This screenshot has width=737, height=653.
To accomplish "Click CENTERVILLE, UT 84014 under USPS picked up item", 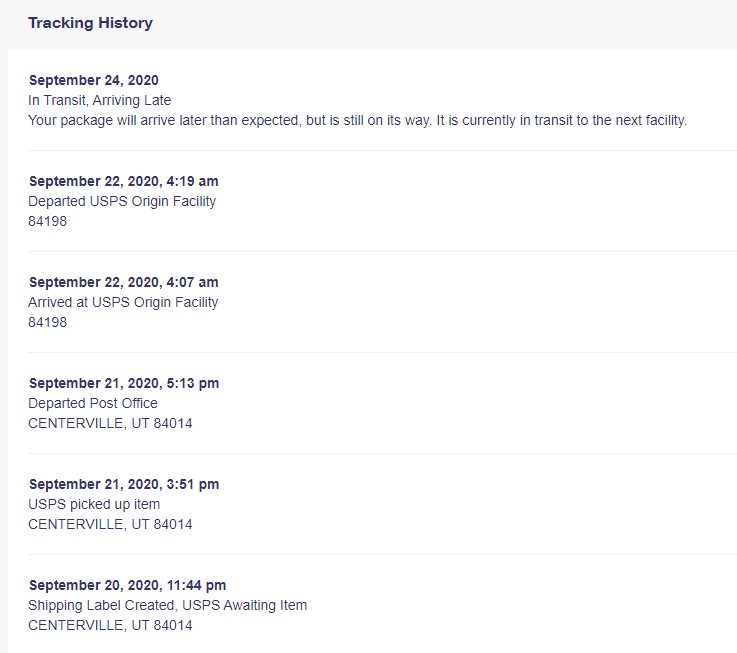I will [110, 524].
